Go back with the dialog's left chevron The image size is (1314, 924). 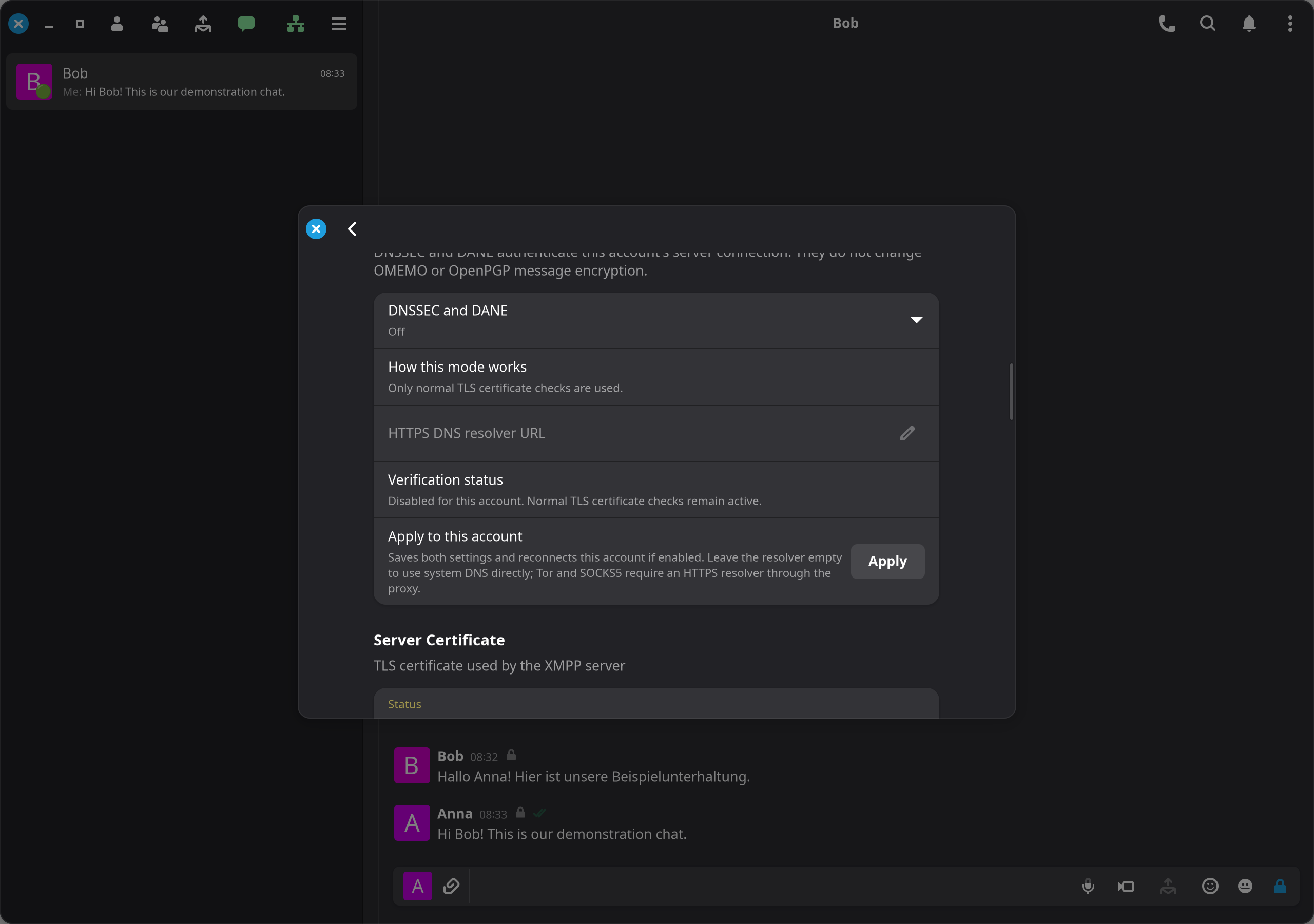tap(352, 229)
